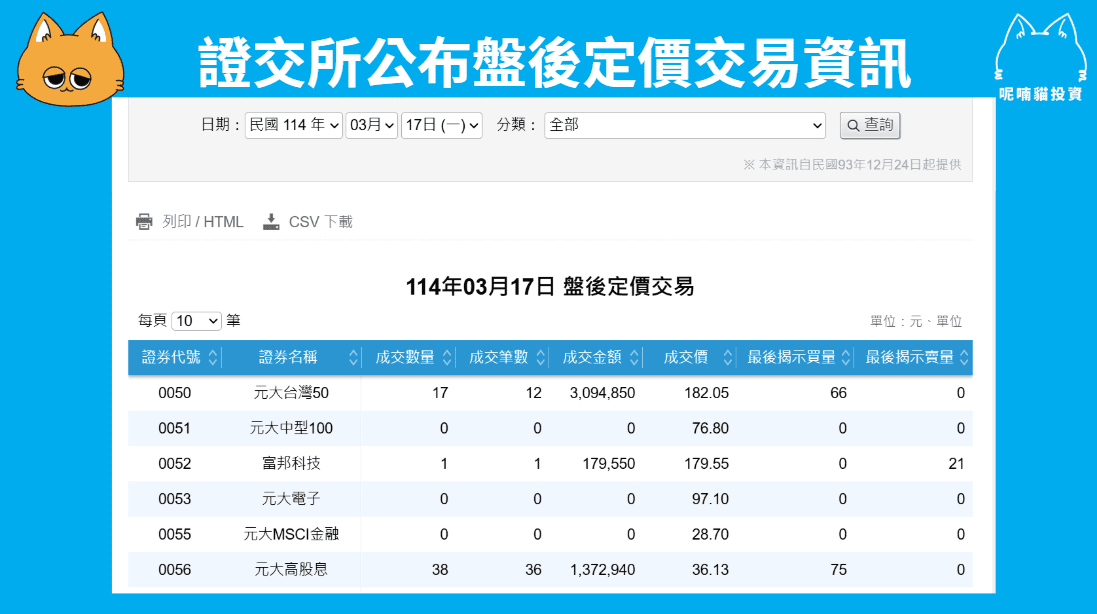Screen dimensions: 1097x614
Task: Click the last sell volume 21
Action: (x=956, y=464)
